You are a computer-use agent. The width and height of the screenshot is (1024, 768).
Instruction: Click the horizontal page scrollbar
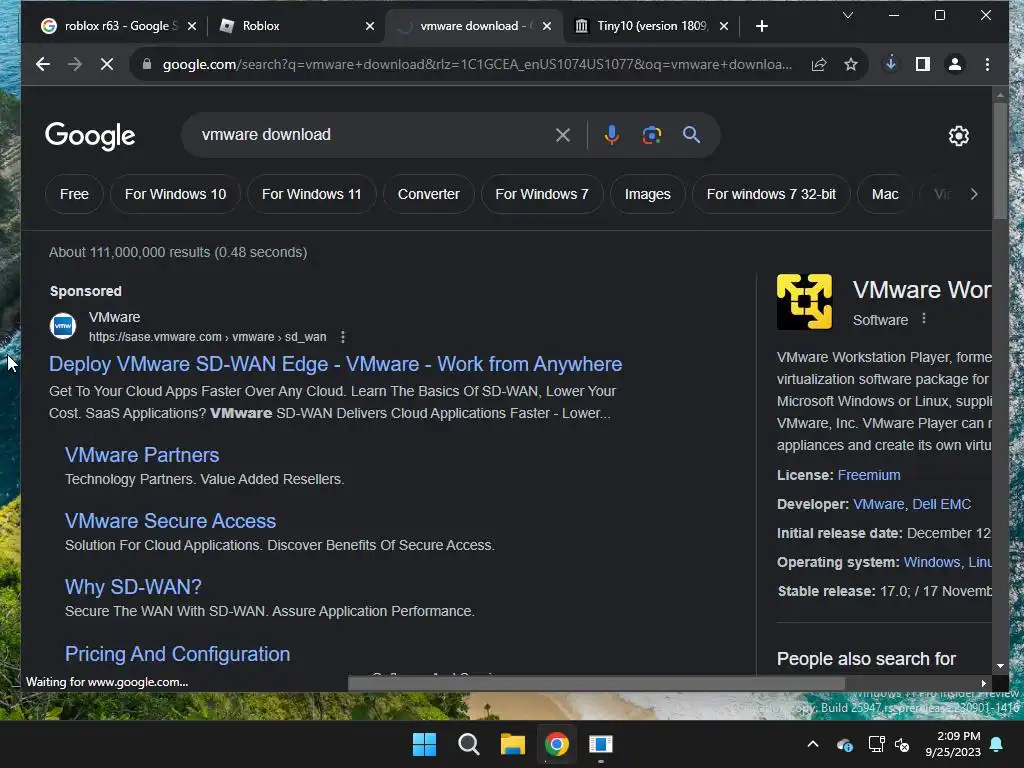point(596,683)
